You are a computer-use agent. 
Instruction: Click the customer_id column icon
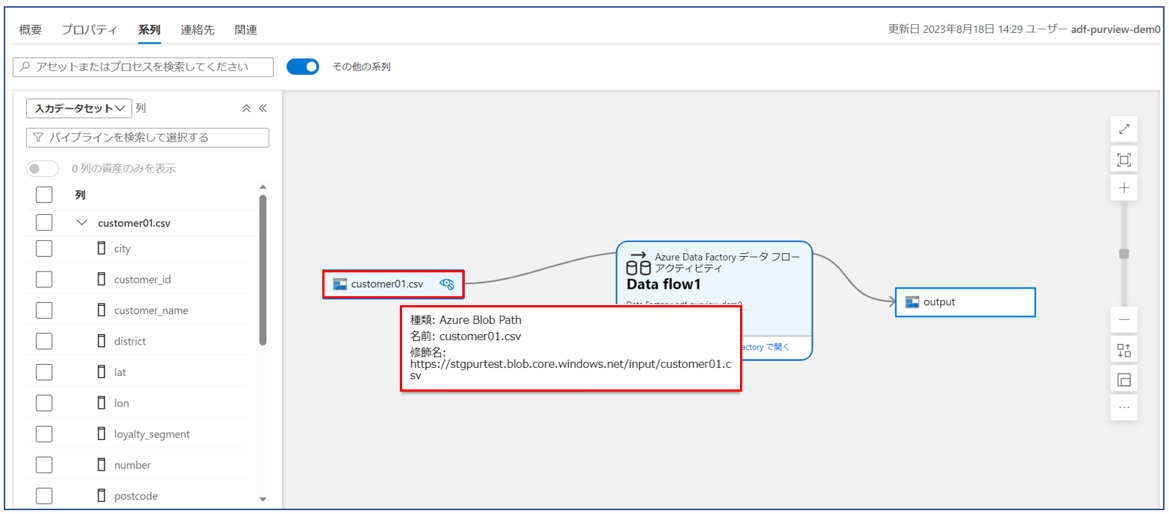click(102, 279)
